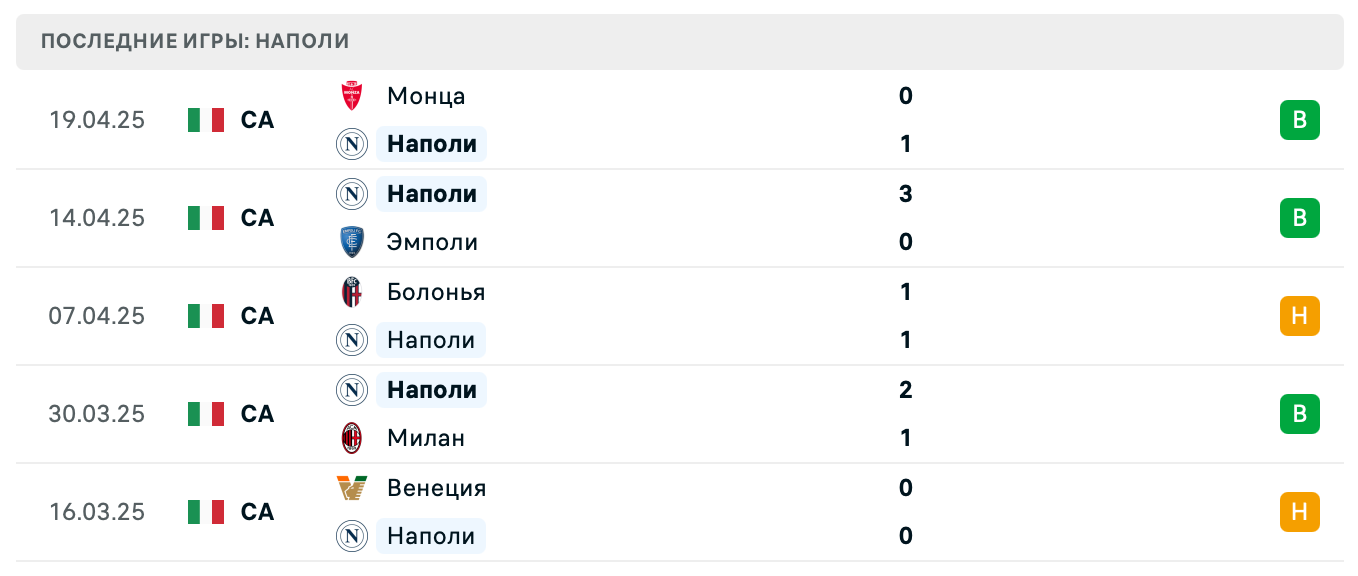The image size is (1358, 576).
Task: Open the Монца team link
Action: point(426,96)
